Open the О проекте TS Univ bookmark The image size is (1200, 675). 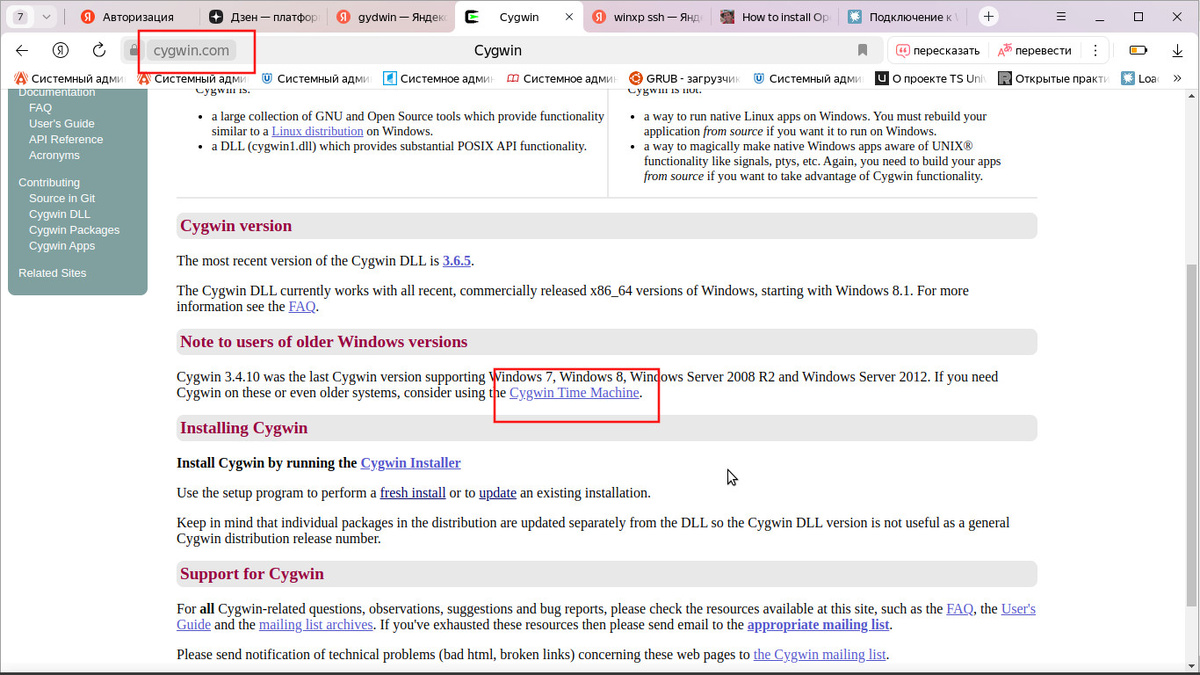point(931,78)
